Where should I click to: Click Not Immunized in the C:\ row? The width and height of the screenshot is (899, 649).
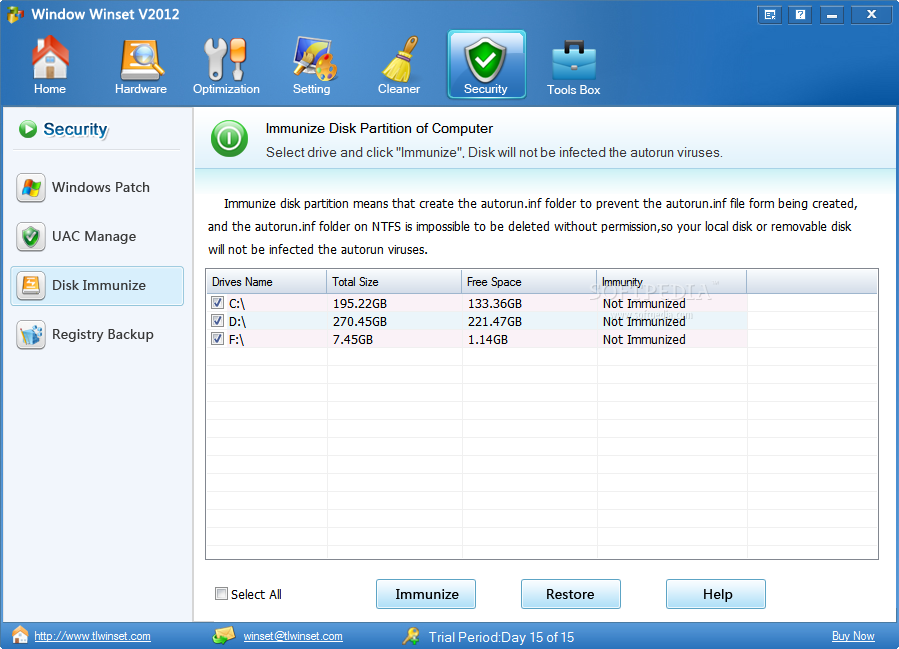pos(644,303)
